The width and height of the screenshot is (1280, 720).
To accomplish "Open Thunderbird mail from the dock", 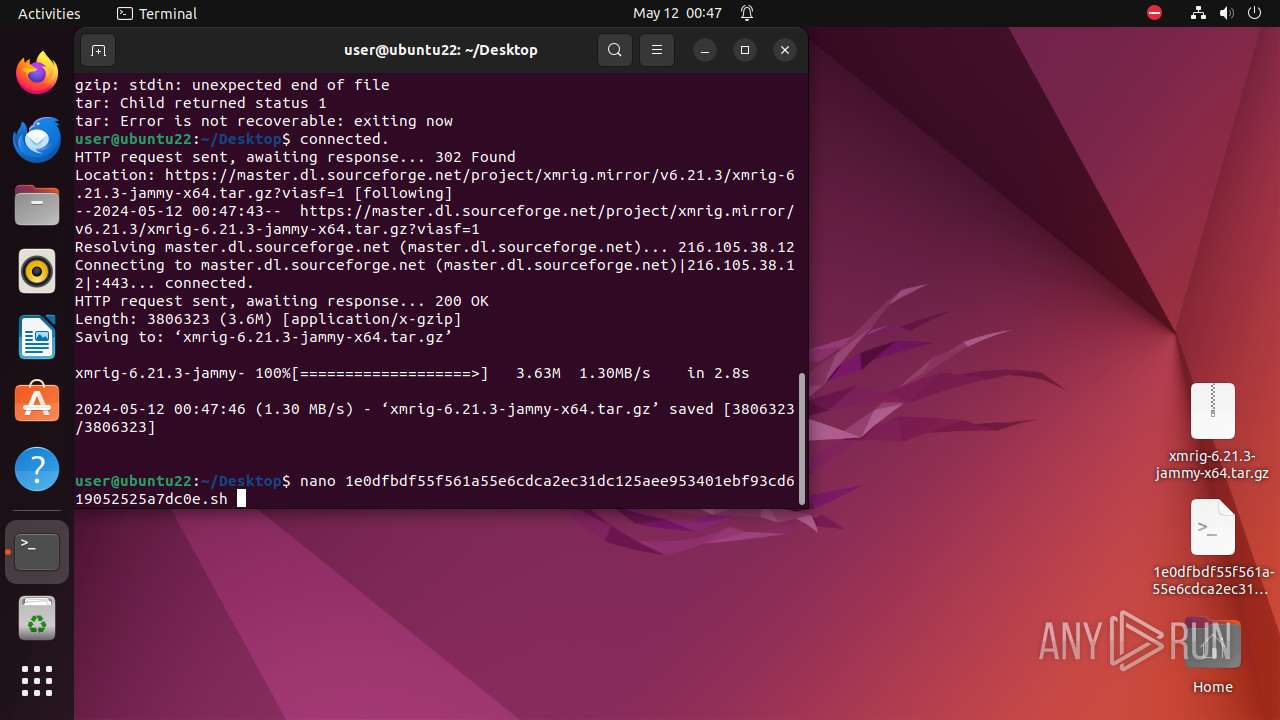I will [x=37, y=139].
